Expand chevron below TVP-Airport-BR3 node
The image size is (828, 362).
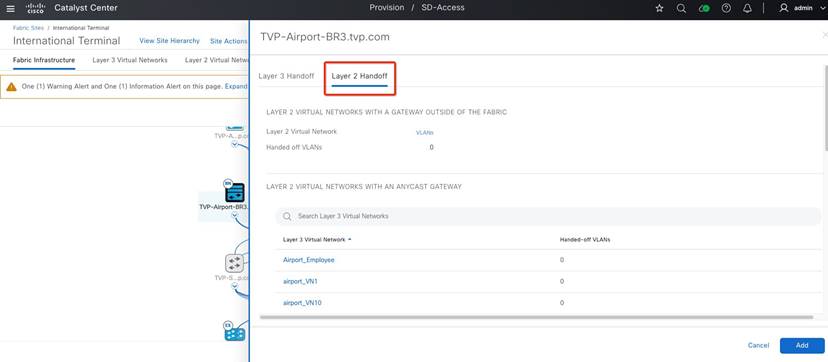click(234, 215)
